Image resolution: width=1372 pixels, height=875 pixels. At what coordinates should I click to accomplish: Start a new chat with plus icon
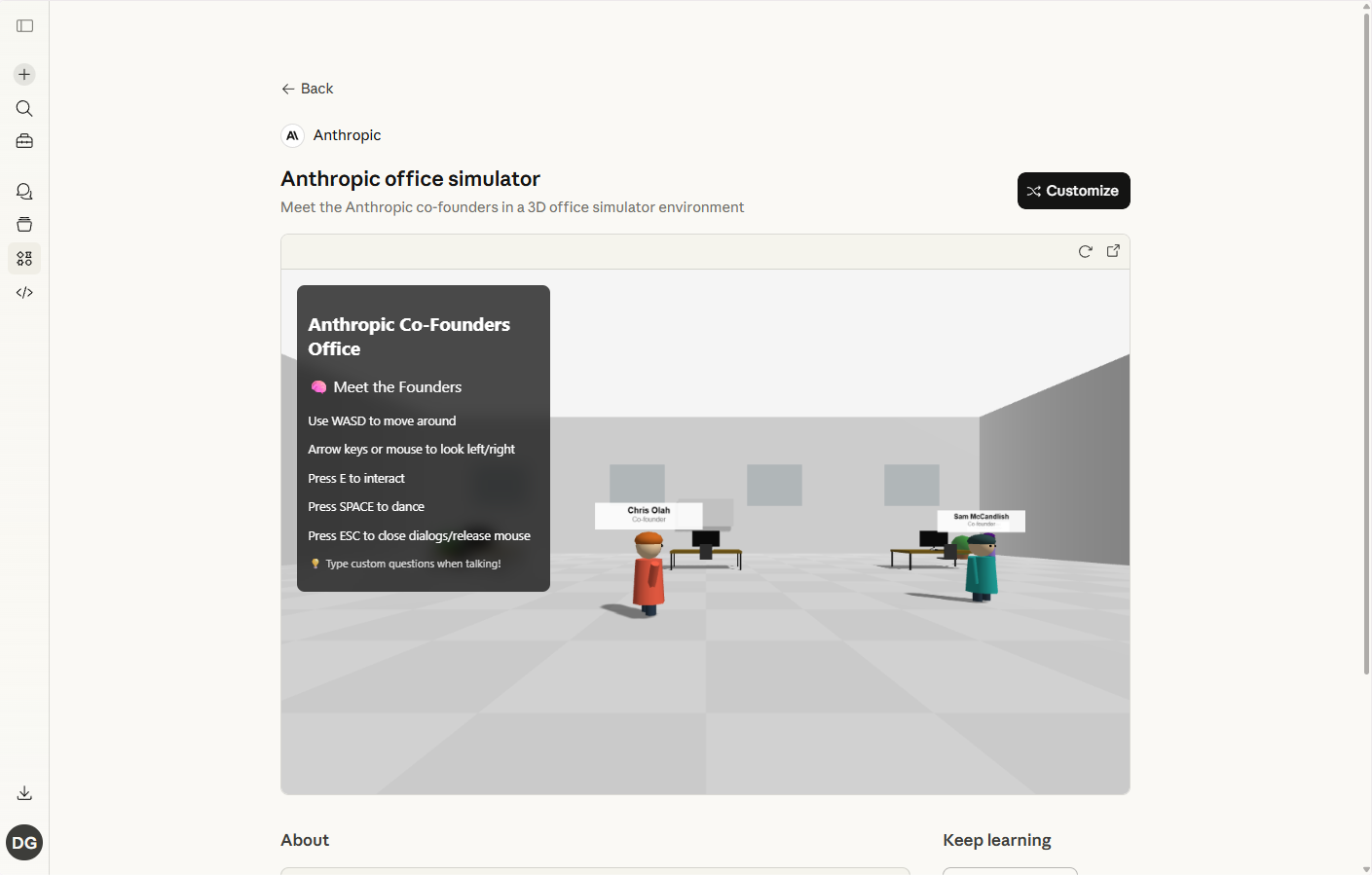pos(24,75)
